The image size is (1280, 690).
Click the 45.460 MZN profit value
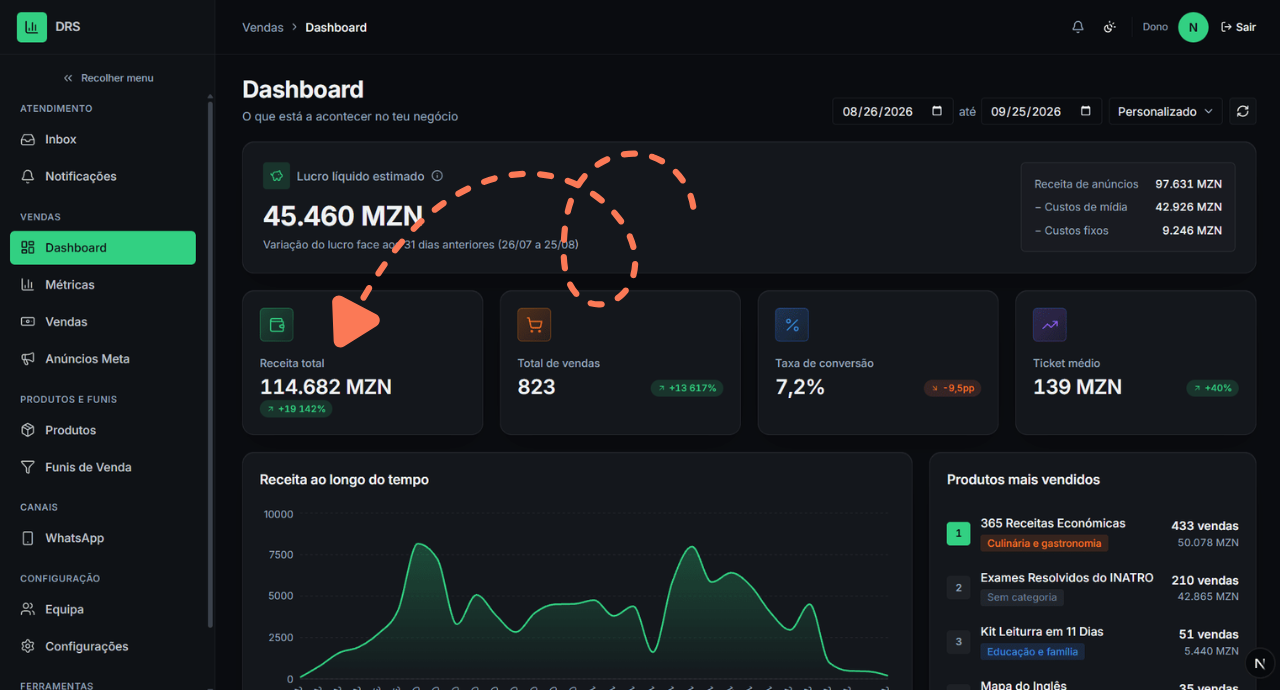coord(343,216)
